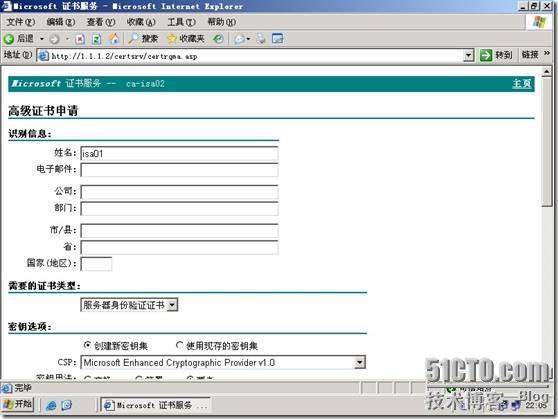Expand the address bar URL dropdown

click(469, 56)
